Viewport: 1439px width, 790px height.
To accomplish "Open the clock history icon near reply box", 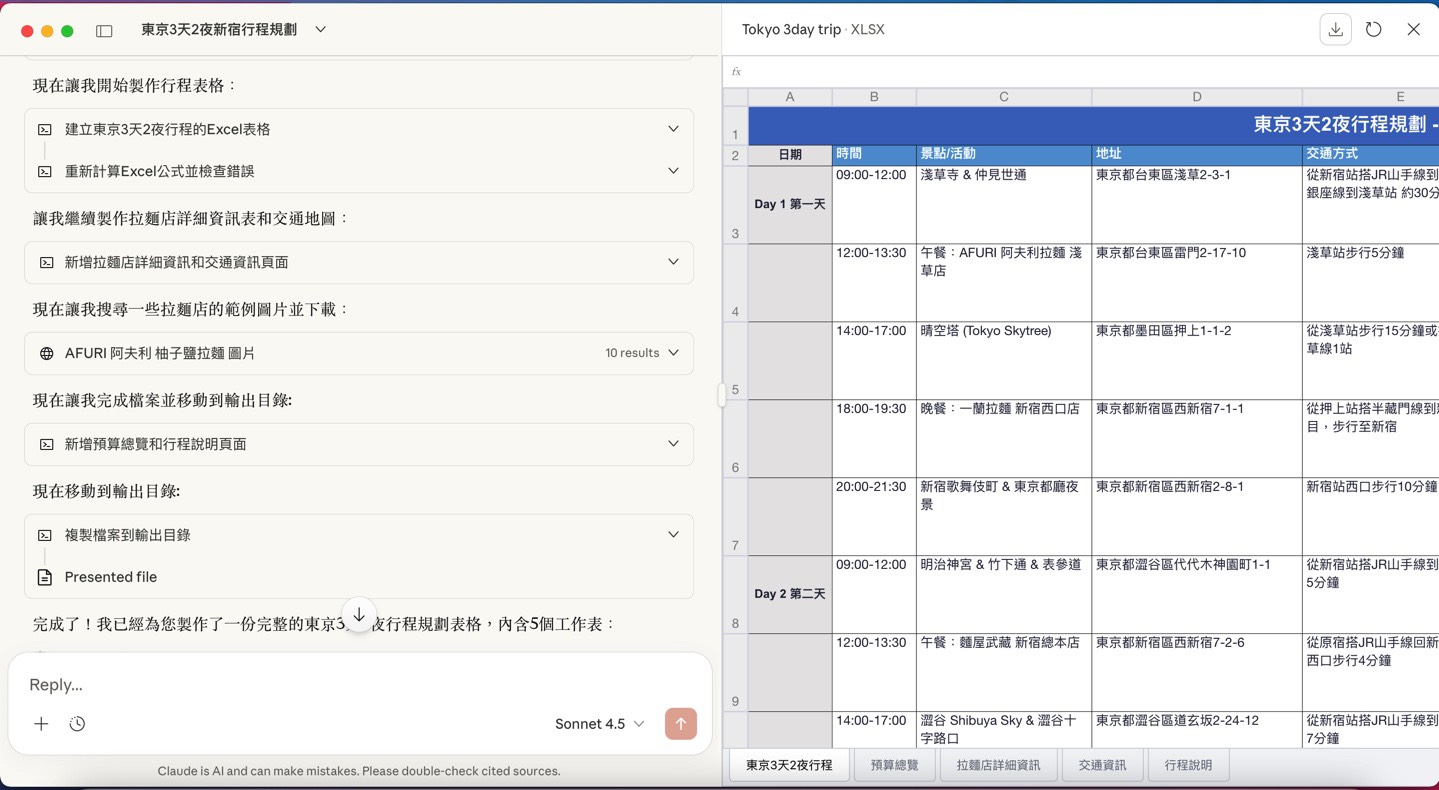I will pyautogui.click(x=77, y=724).
